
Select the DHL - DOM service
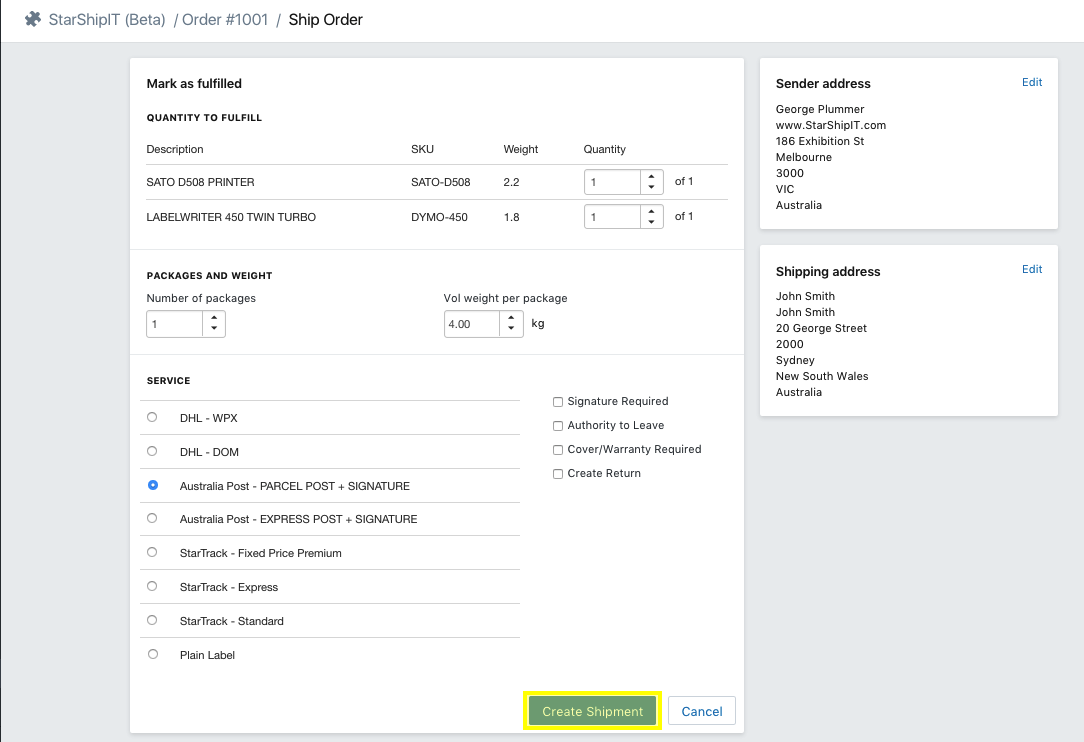click(152, 451)
